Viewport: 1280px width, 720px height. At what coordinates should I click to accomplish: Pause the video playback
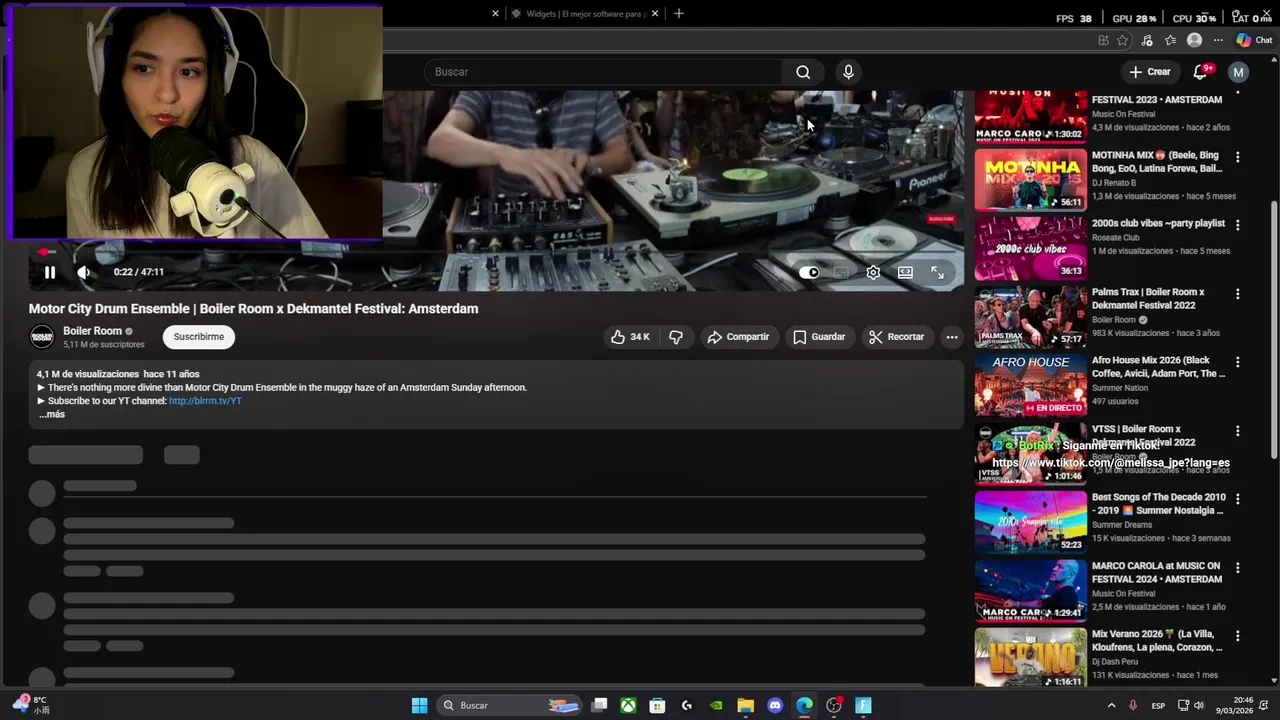coord(49,272)
